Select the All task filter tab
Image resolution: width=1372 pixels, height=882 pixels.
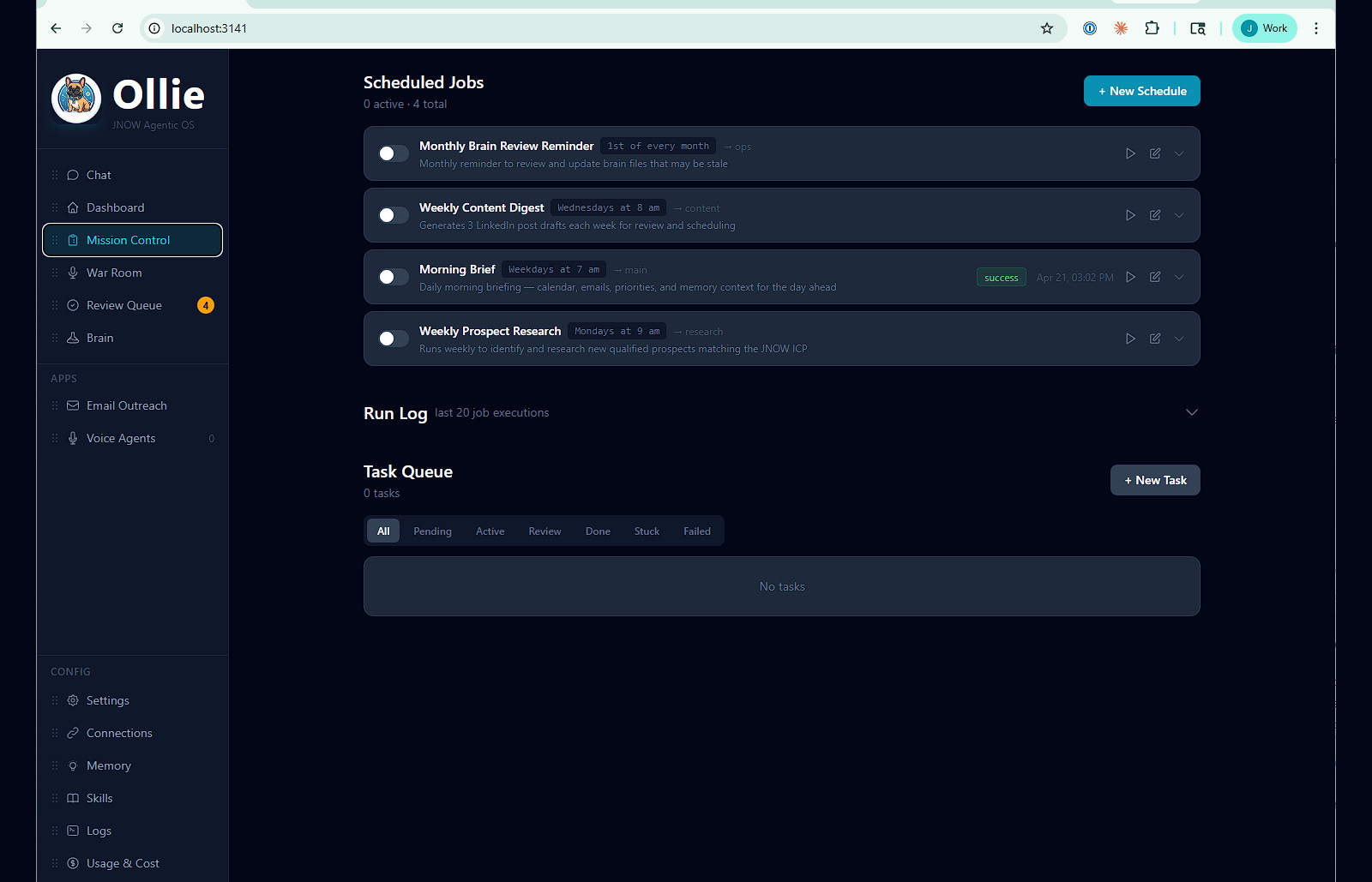[x=383, y=531]
